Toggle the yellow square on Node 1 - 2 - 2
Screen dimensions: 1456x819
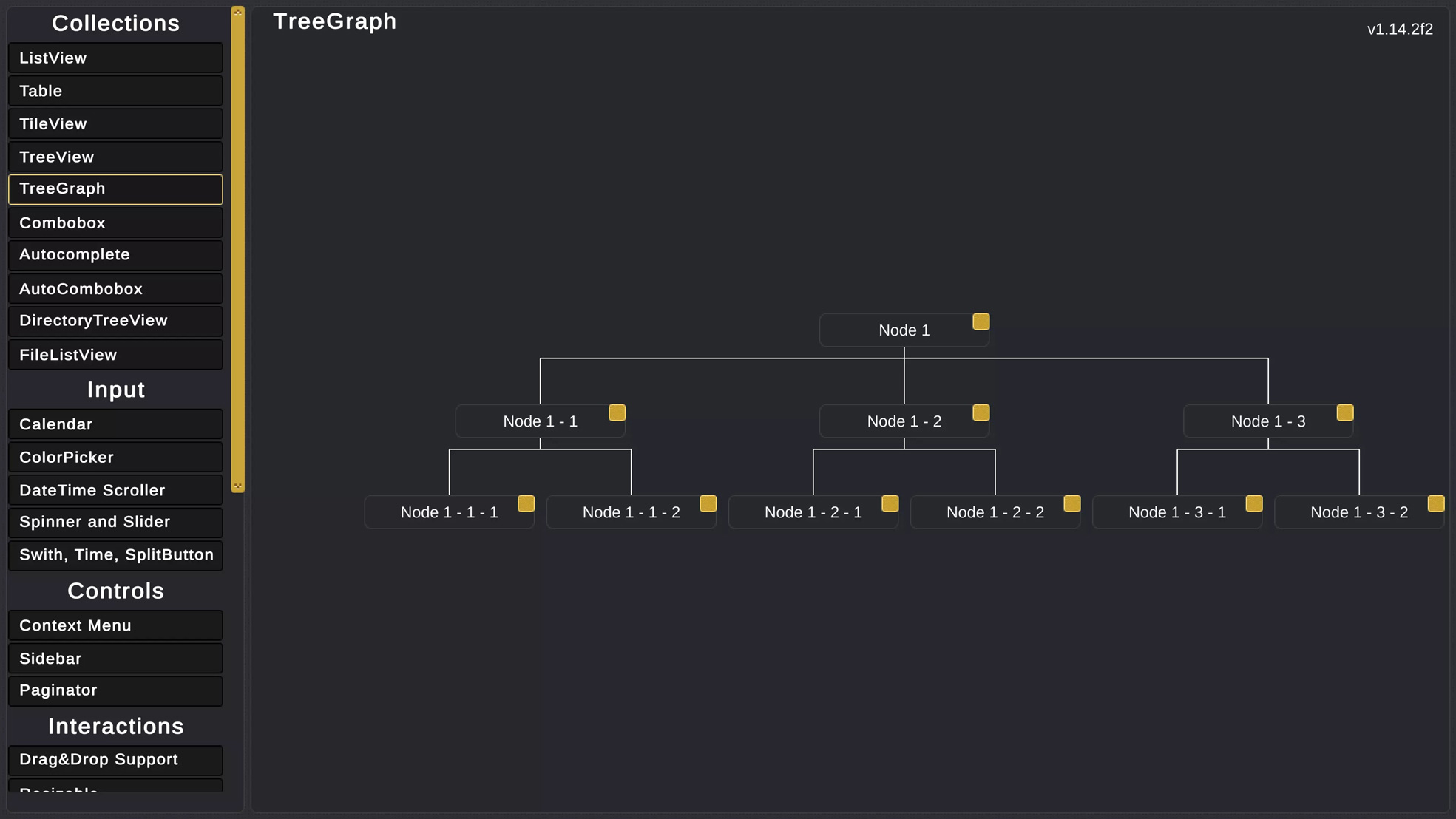[x=1071, y=503]
